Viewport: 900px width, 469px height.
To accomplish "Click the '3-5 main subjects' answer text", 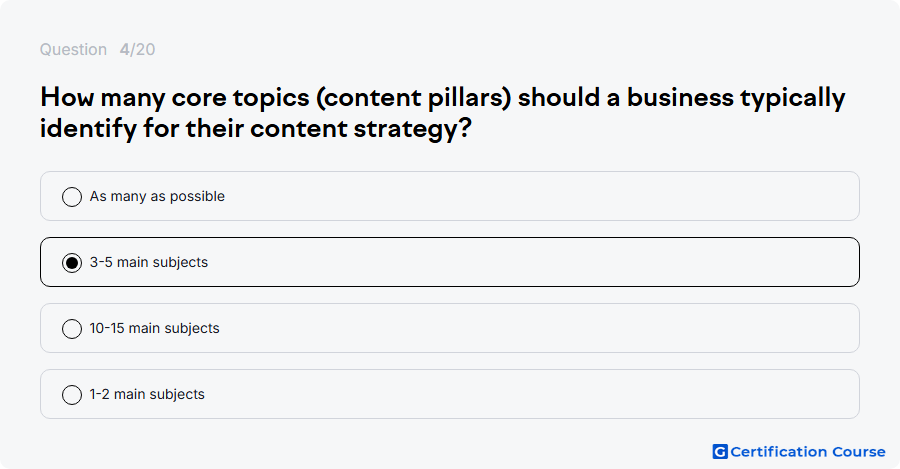I will [x=149, y=262].
